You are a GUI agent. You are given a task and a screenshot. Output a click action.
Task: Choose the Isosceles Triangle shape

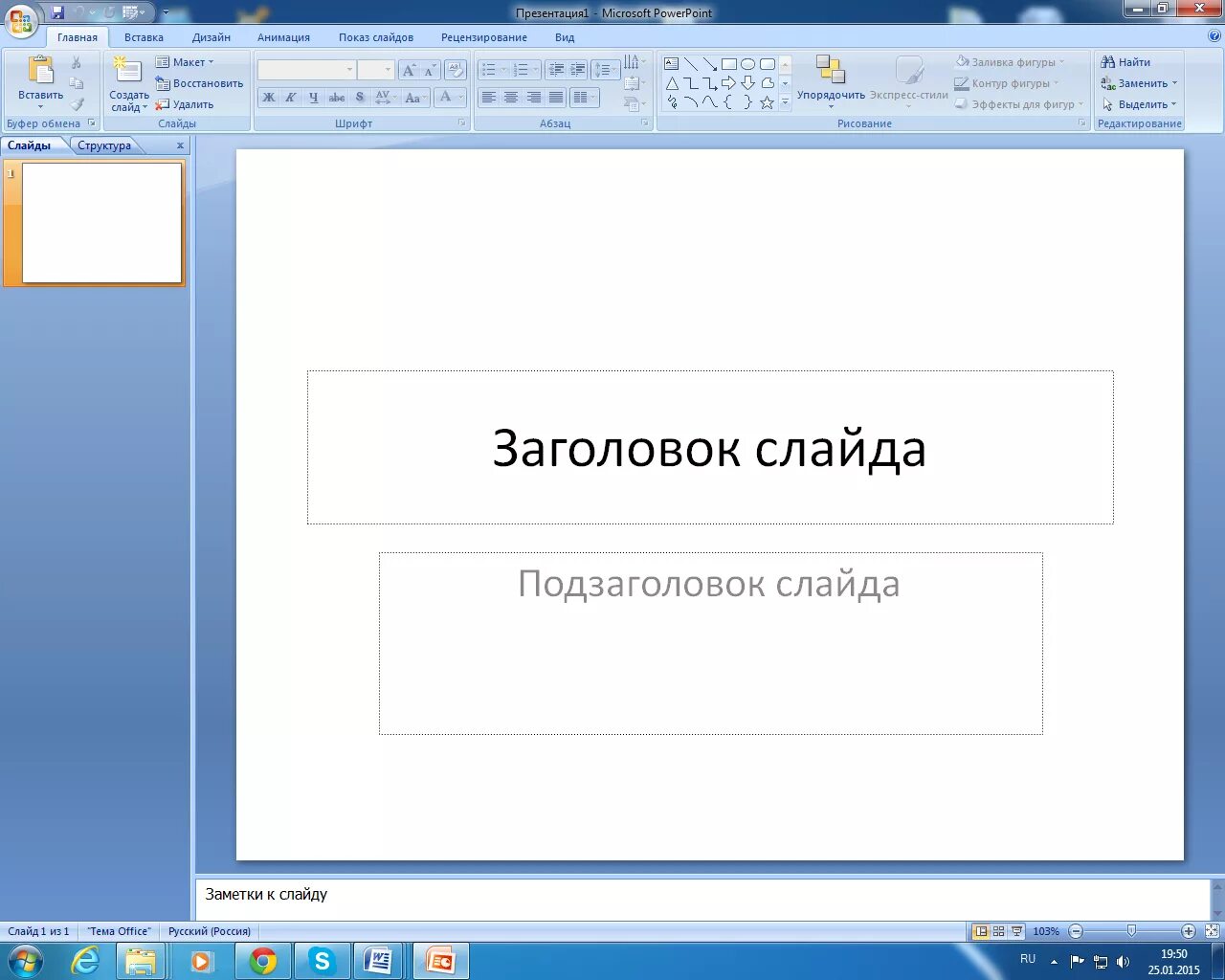672,83
